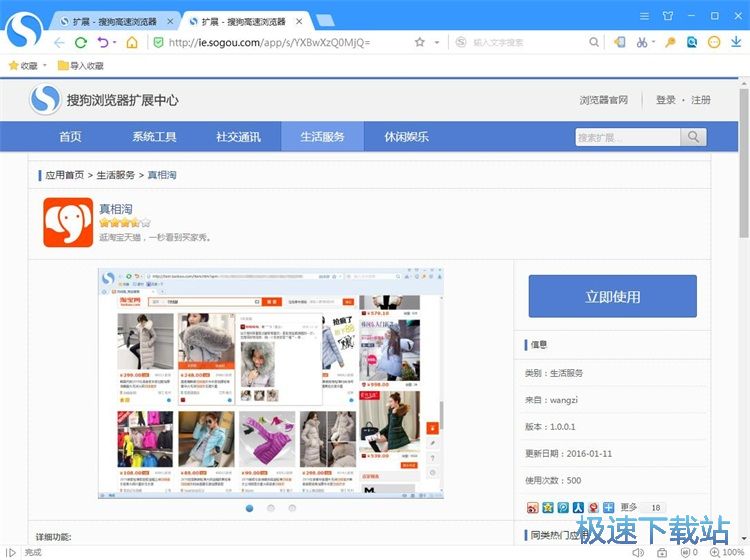Click the blue plus share icon
This screenshot has height=560, width=750.
point(608,508)
